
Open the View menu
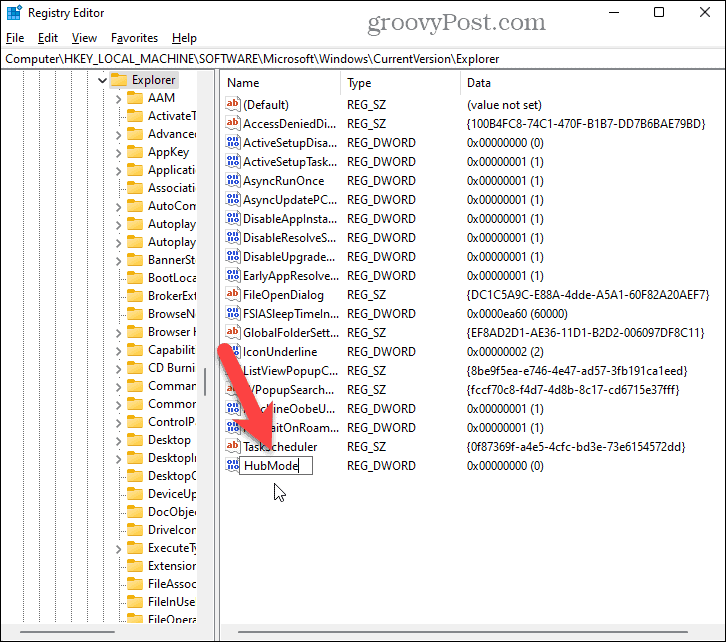[84, 38]
